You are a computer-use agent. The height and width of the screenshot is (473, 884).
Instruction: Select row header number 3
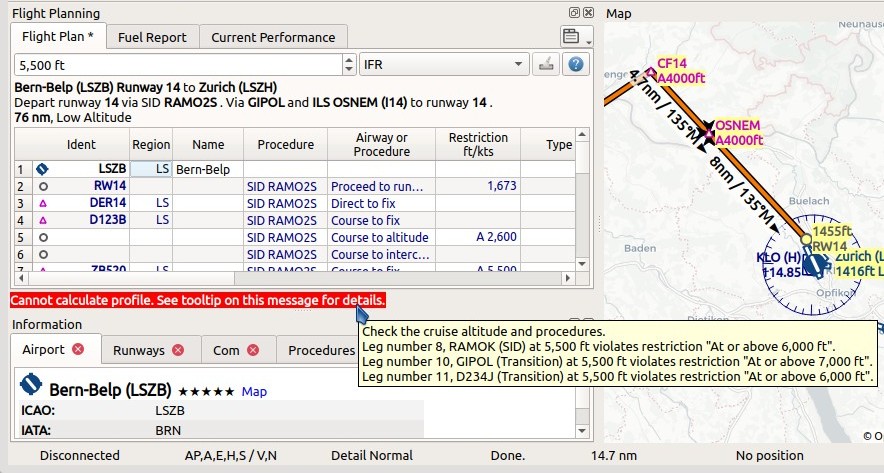tap(23, 204)
